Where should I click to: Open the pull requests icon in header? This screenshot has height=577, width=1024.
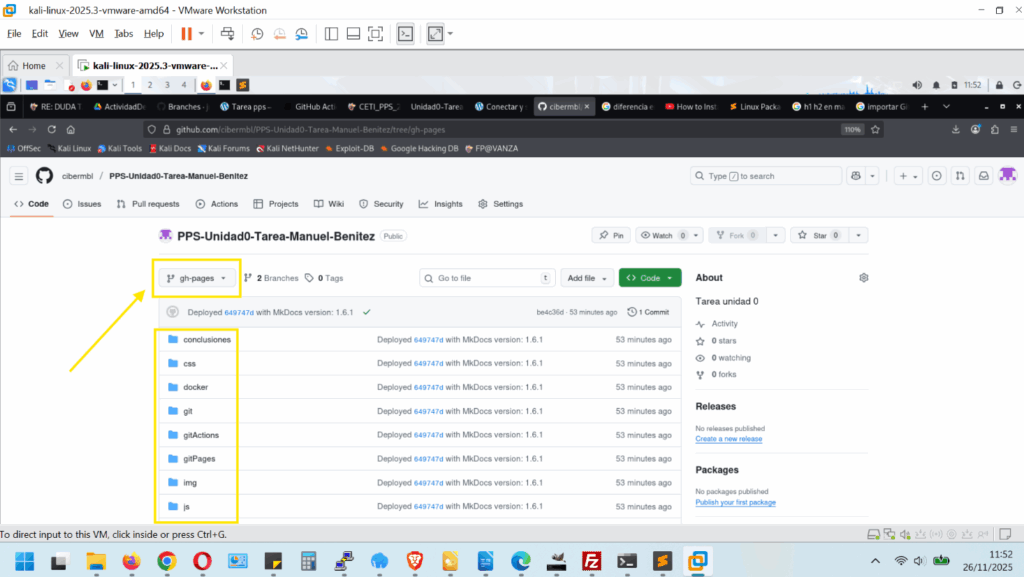[x=960, y=176]
